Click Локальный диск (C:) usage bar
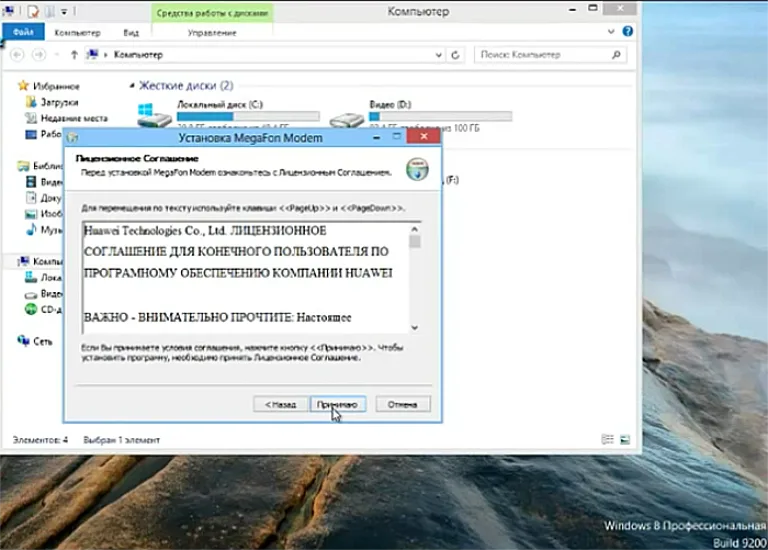 click(x=248, y=117)
